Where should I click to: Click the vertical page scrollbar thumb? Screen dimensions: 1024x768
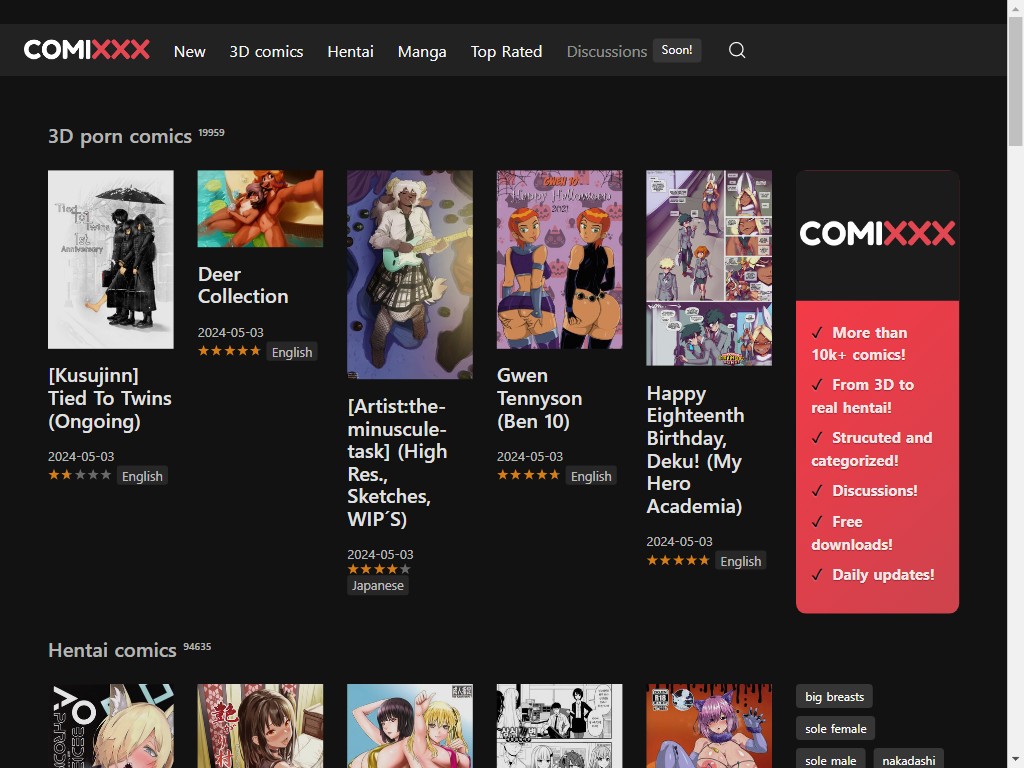(x=1016, y=82)
